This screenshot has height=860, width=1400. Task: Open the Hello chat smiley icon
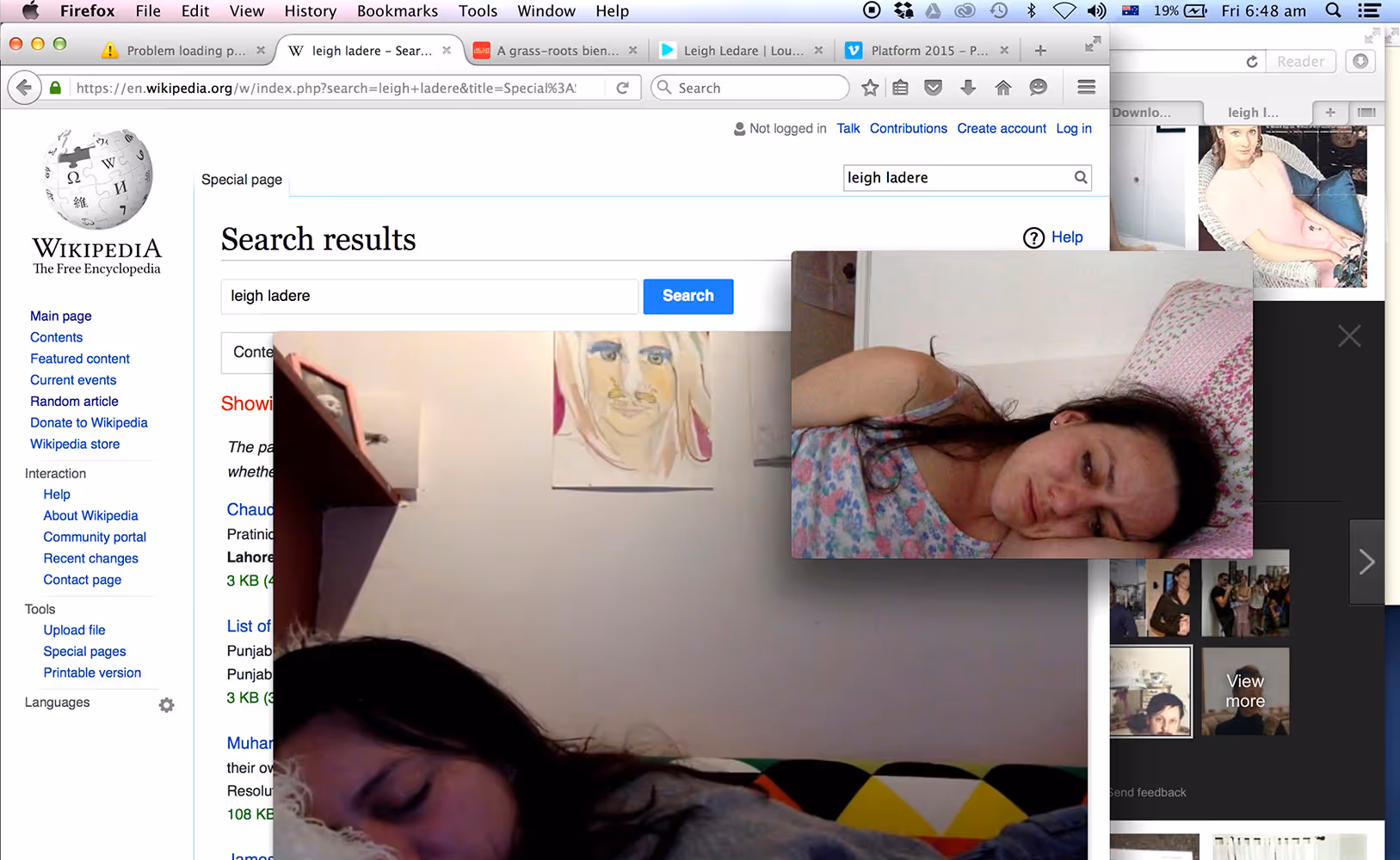click(1039, 88)
